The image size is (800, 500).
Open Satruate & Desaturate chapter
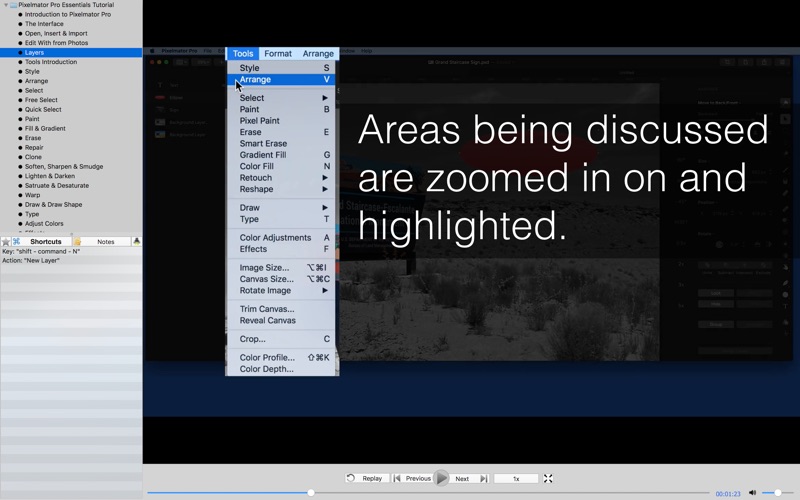tap(57, 186)
